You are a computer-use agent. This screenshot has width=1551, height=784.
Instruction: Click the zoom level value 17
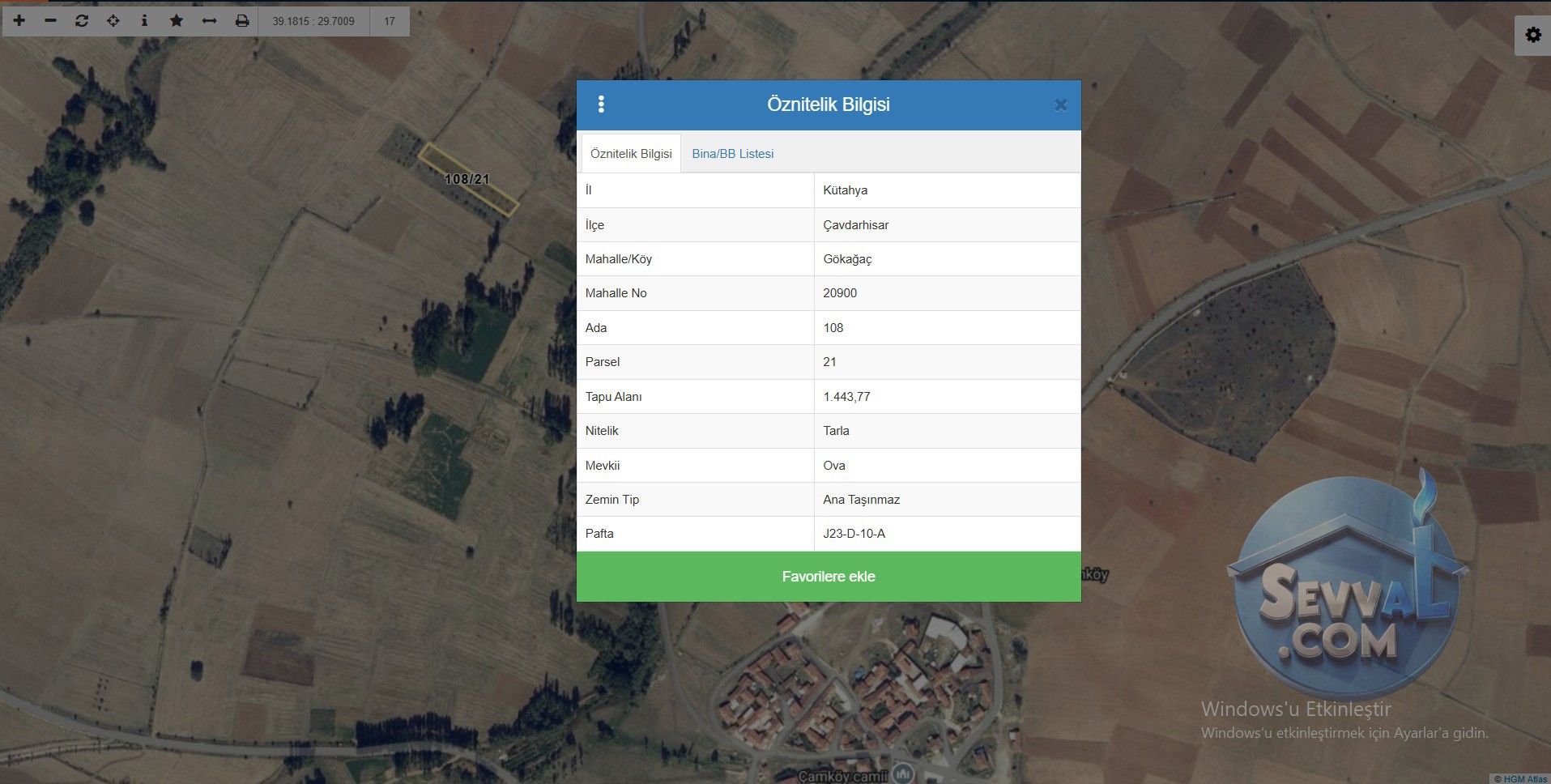pyautogui.click(x=390, y=21)
